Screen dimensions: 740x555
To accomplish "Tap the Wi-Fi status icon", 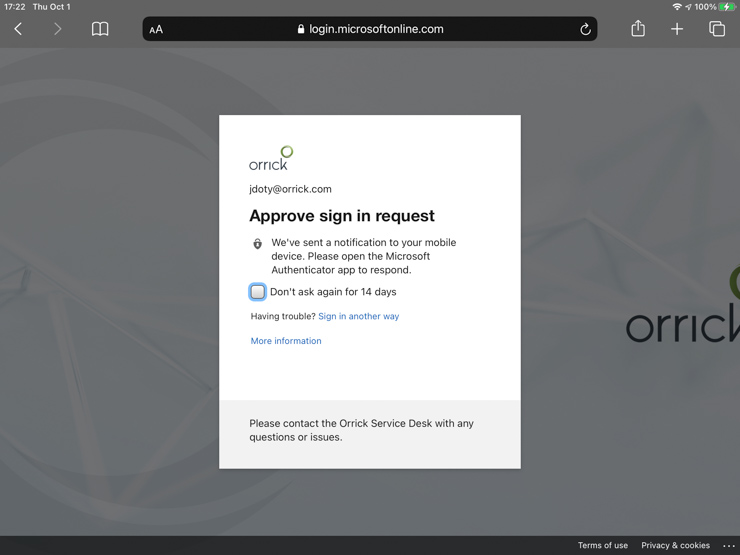I will click(677, 7).
